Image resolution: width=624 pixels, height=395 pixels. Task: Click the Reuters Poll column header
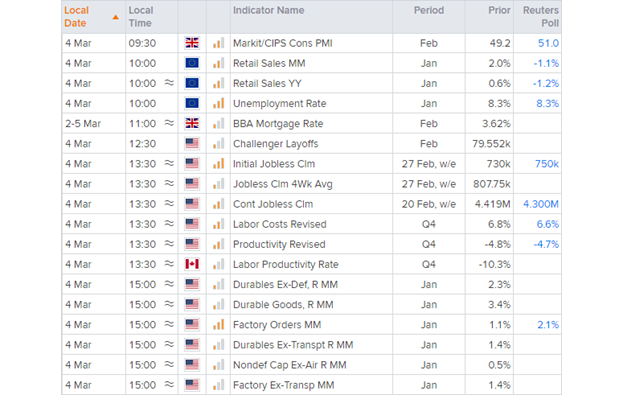coord(541,17)
